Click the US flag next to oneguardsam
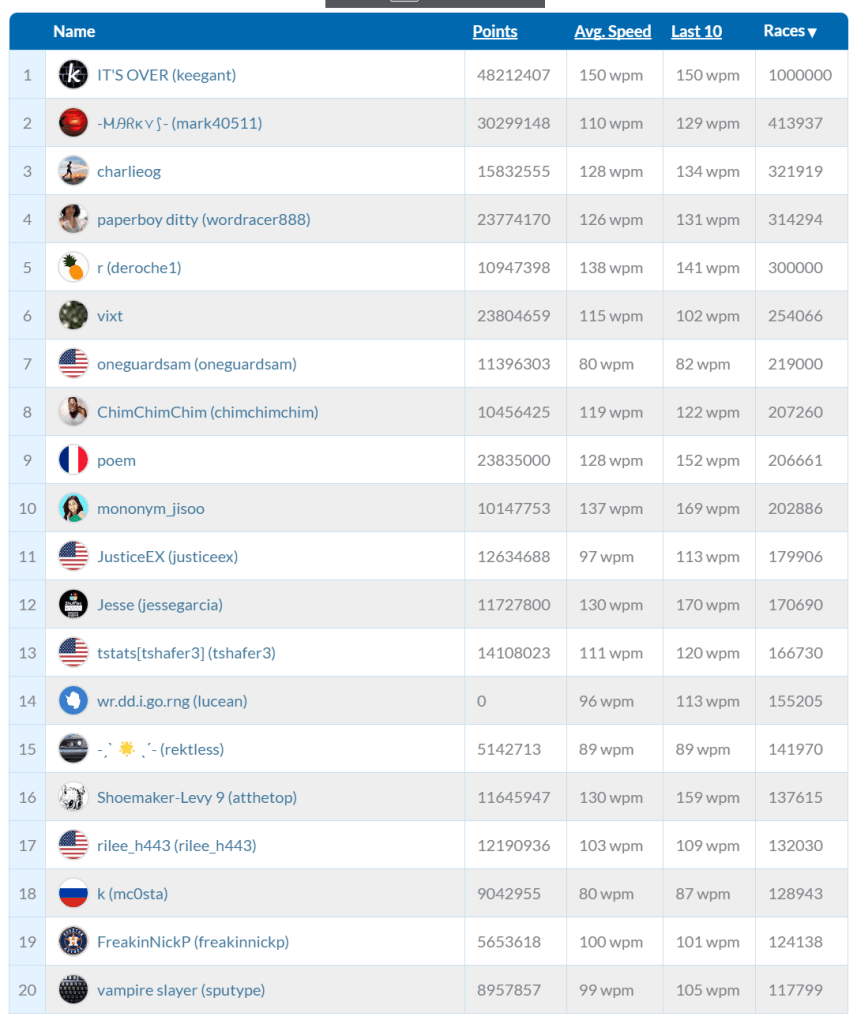 click(x=73, y=364)
